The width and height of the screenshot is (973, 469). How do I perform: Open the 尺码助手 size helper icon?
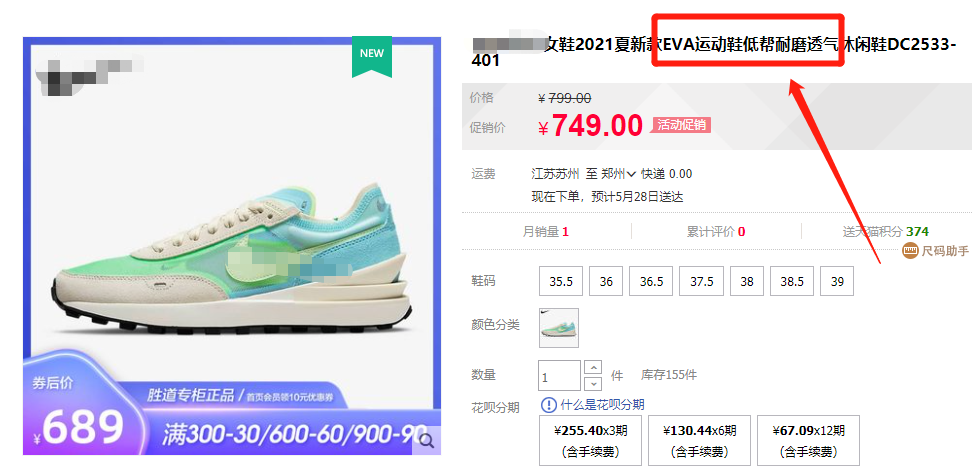click(910, 251)
